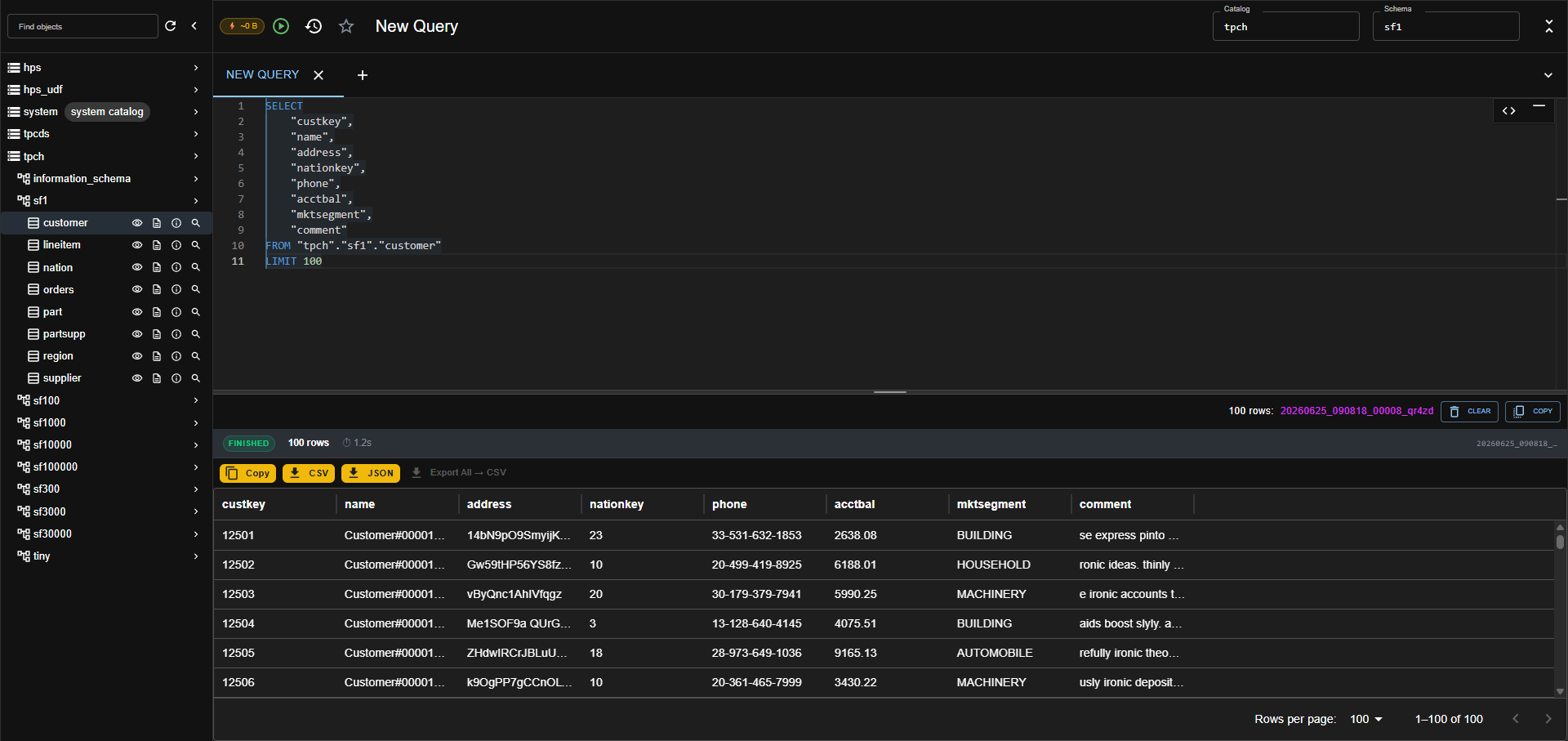Toggle the eye icon for nation table

pyautogui.click(x=137, y=267)
